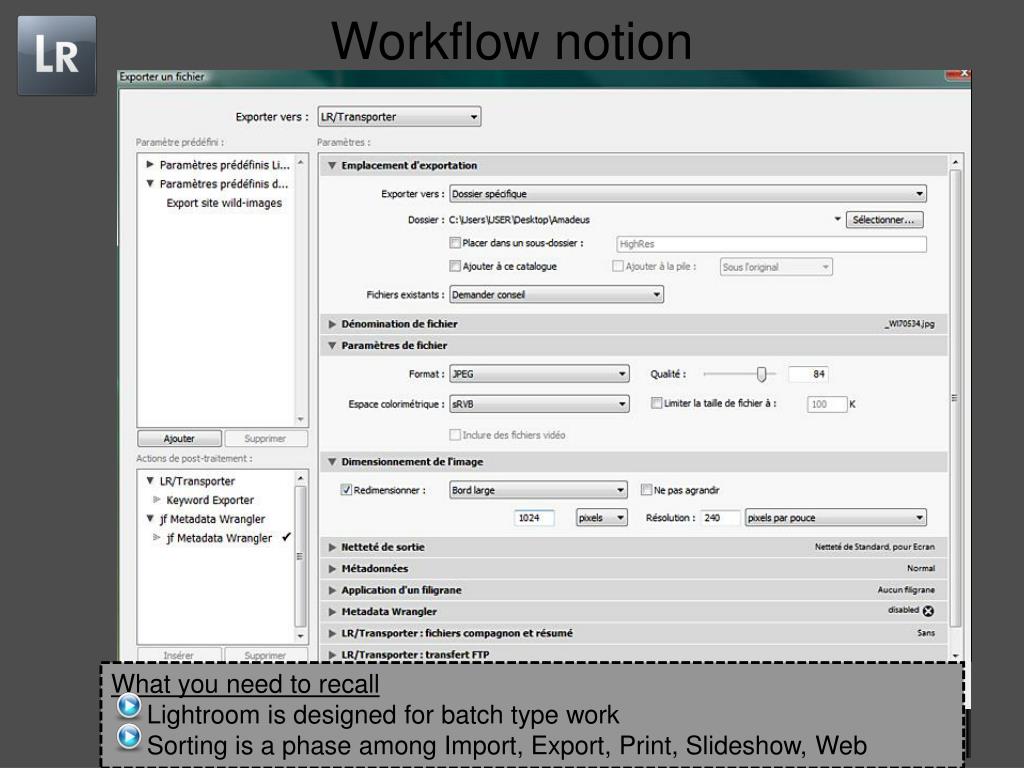
Task: Click first blue bullet icon beside 'Lightroom is designed'
Action: point(129,706)
